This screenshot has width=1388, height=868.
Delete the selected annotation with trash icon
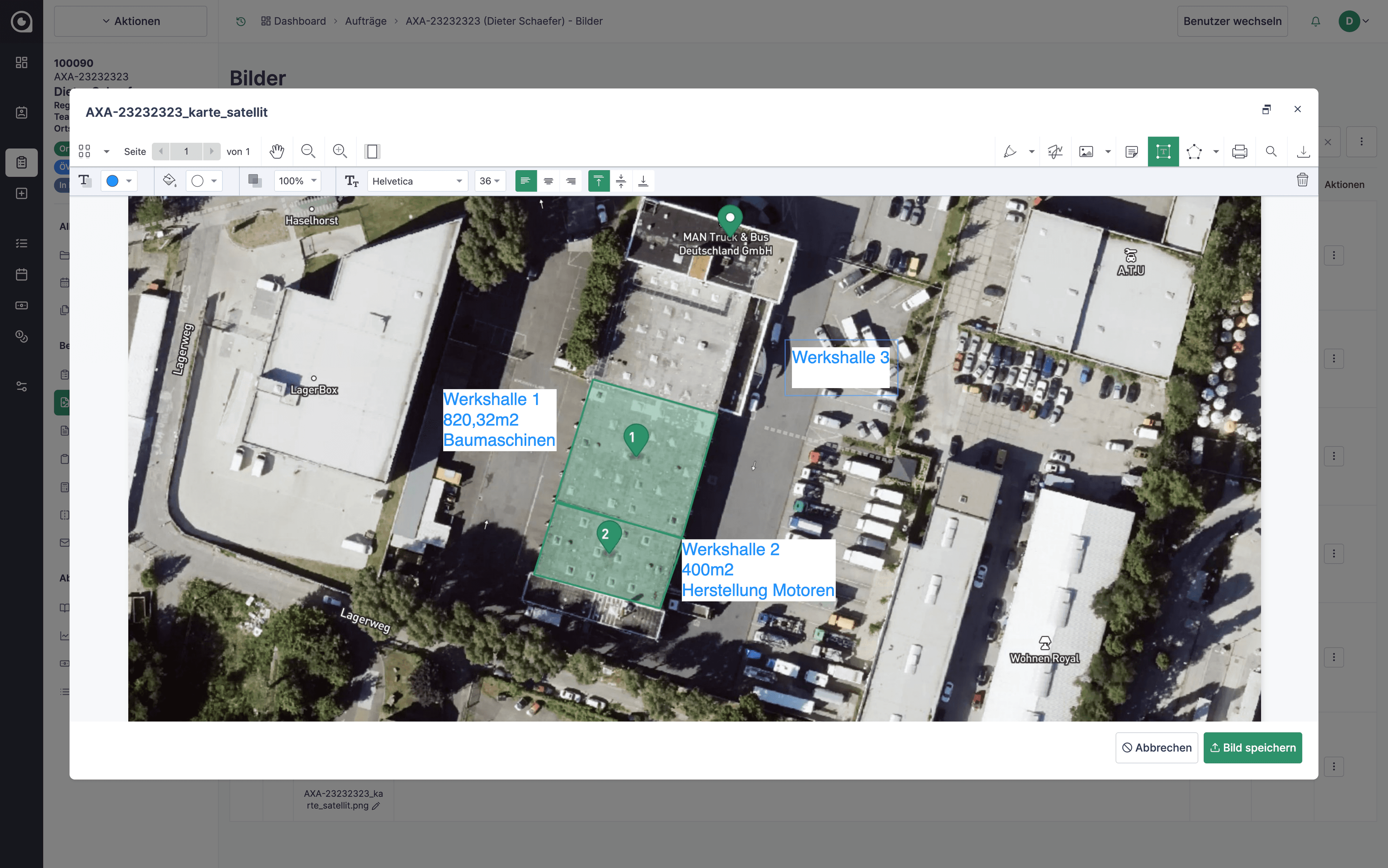click(x=1302, y=180)
